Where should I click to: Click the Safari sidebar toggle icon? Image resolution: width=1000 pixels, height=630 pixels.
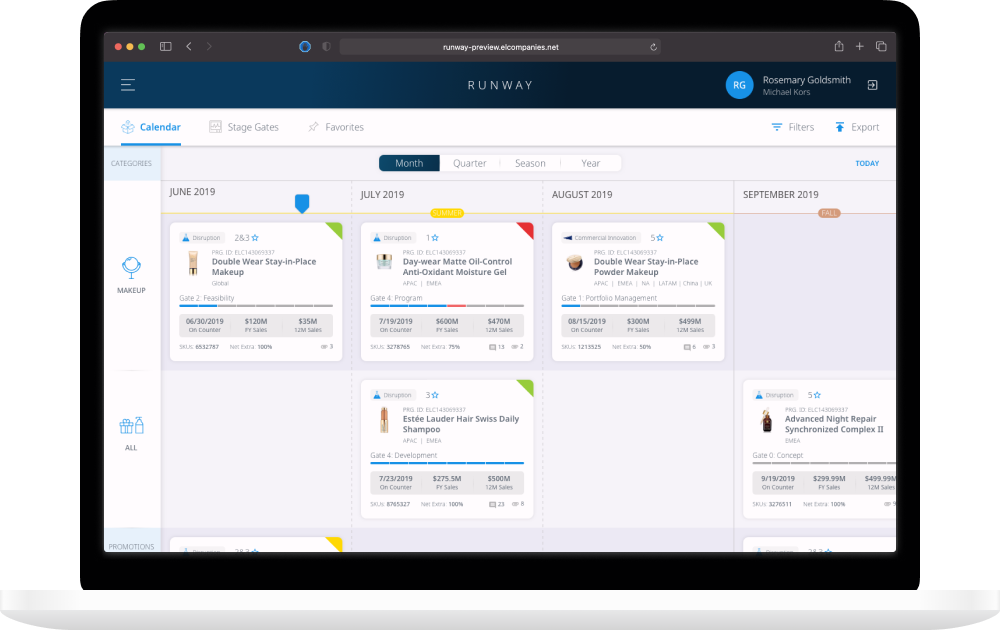point(165,46)
